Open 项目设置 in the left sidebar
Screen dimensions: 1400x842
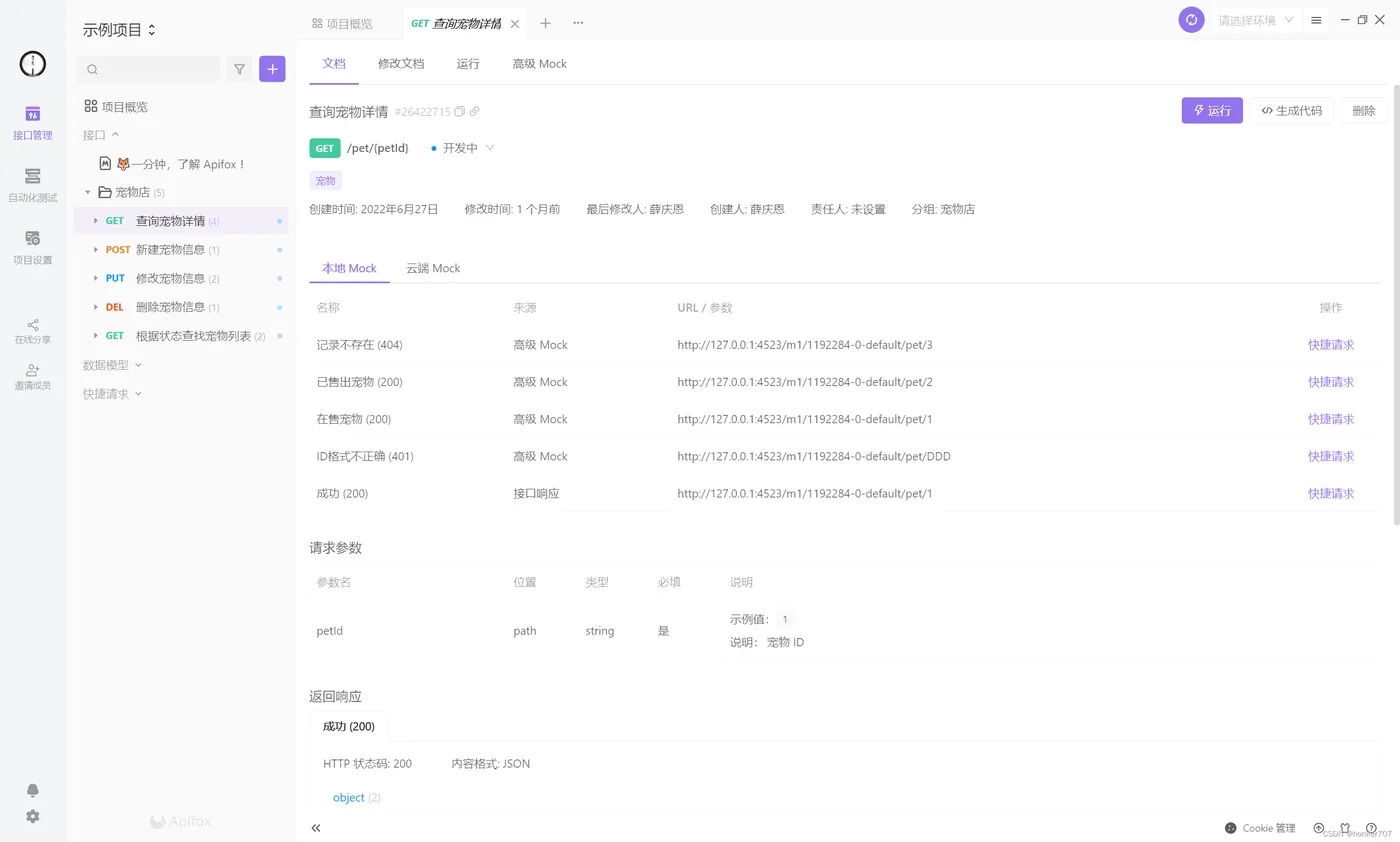tap(33, 247)
